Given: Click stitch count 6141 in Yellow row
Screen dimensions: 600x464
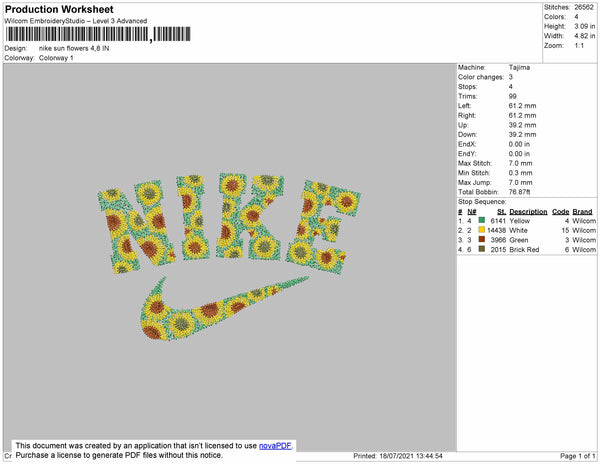Looking at the screenshot, I should pyautogui.click(x=498, y=221).
